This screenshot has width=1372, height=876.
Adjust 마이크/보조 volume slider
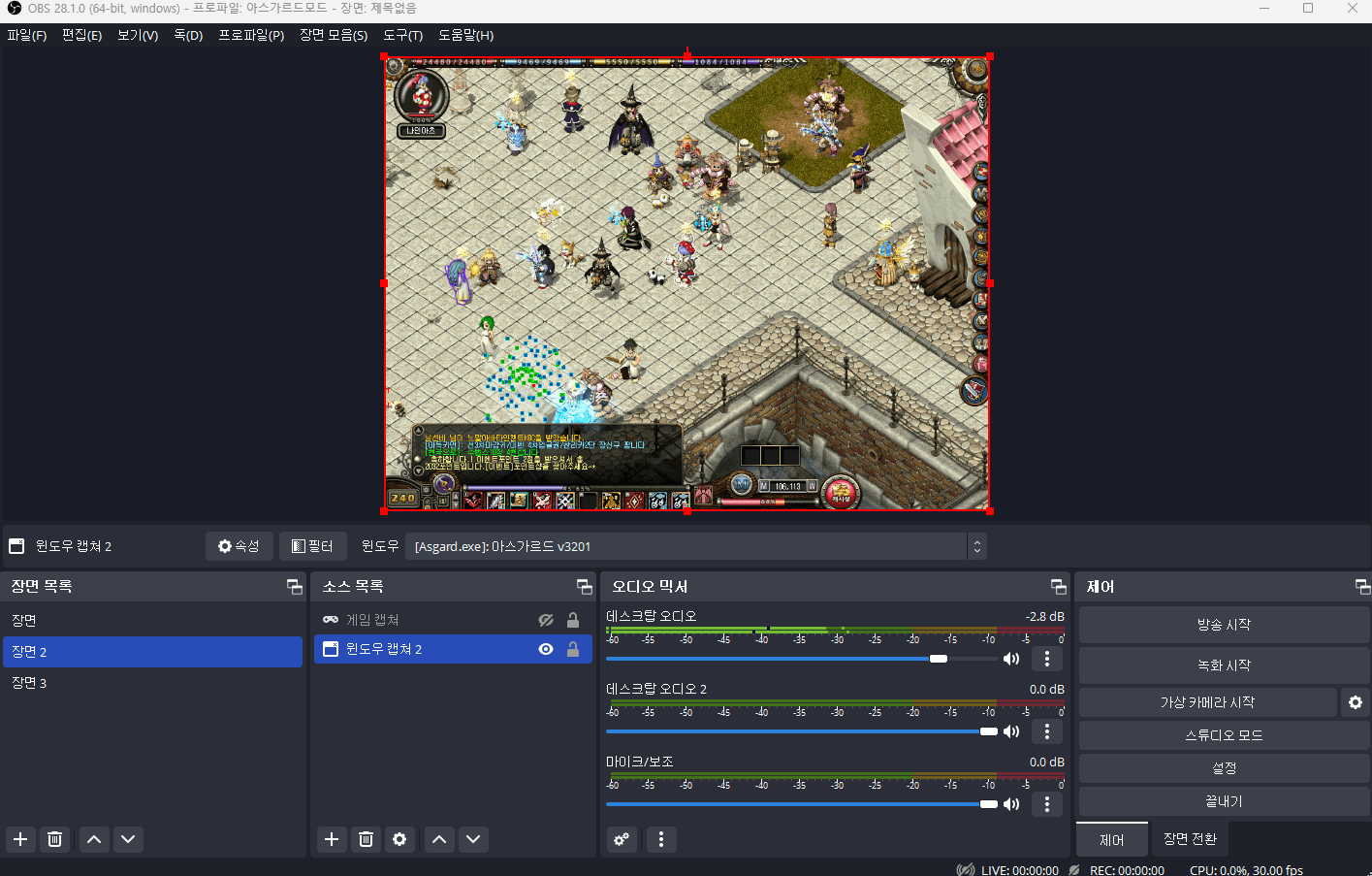(802, 804)
